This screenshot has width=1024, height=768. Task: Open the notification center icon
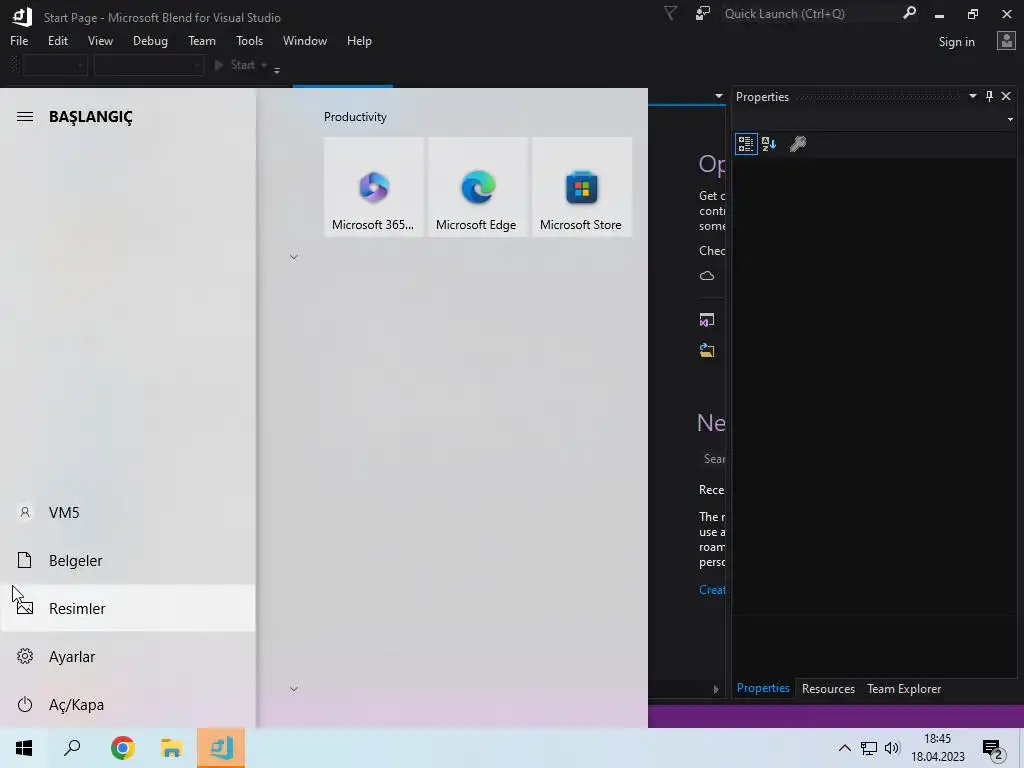tap(993, 748)
